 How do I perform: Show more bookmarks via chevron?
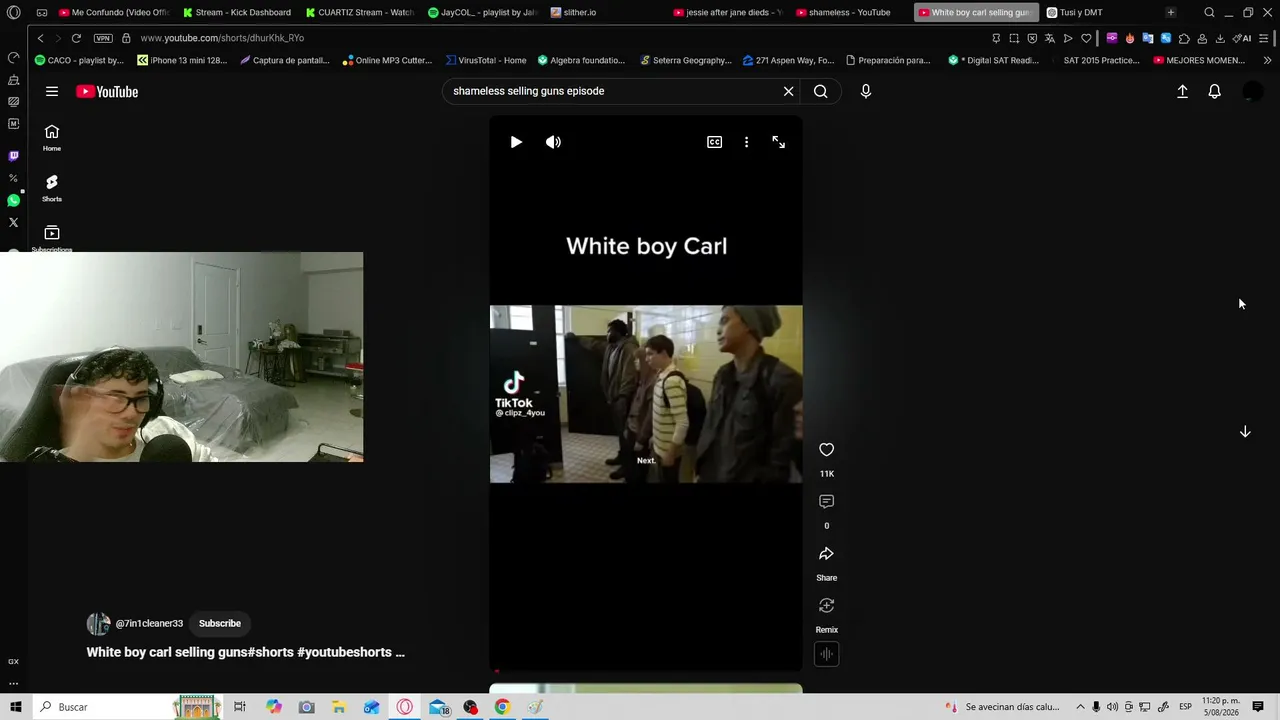(x=1267, y=60)
